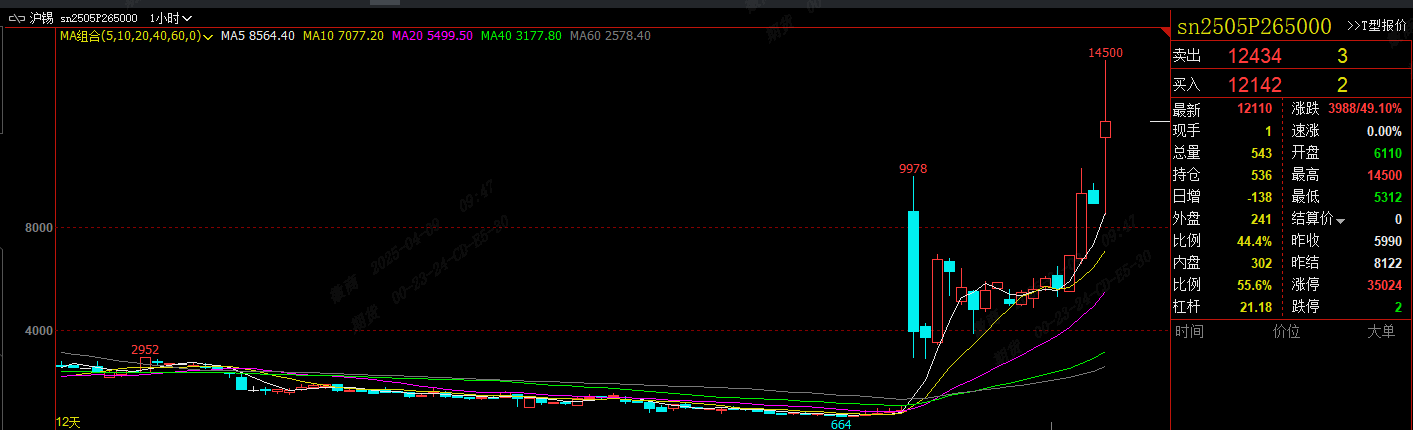Click the link icon beside 沪锡

[16, 18]
